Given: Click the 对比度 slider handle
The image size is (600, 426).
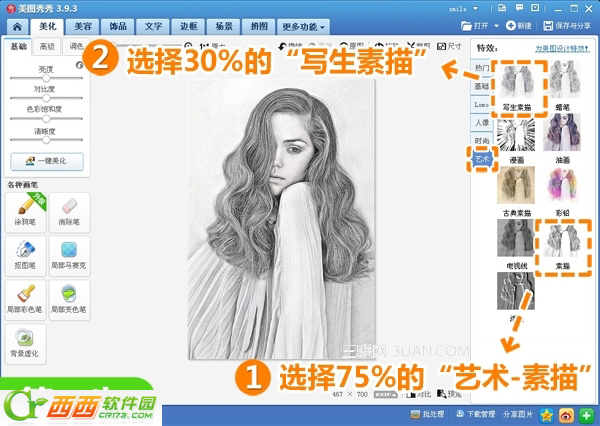Looking at the screenshot, I should tap(46, 98).
